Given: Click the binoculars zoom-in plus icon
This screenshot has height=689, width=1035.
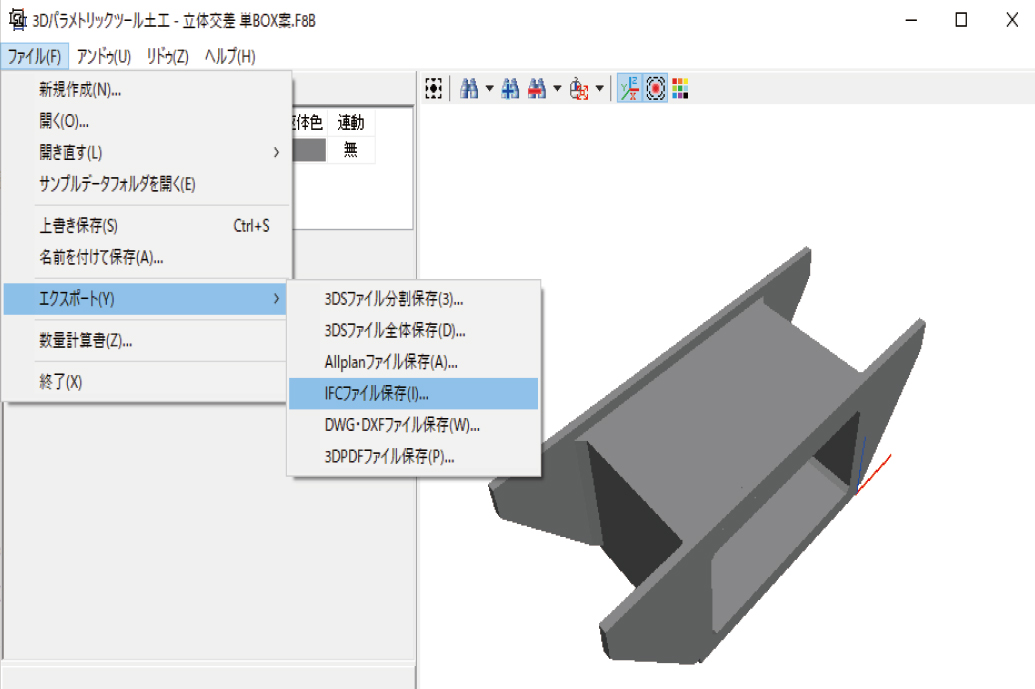Looking at the screenshot, I should point(510,88).
